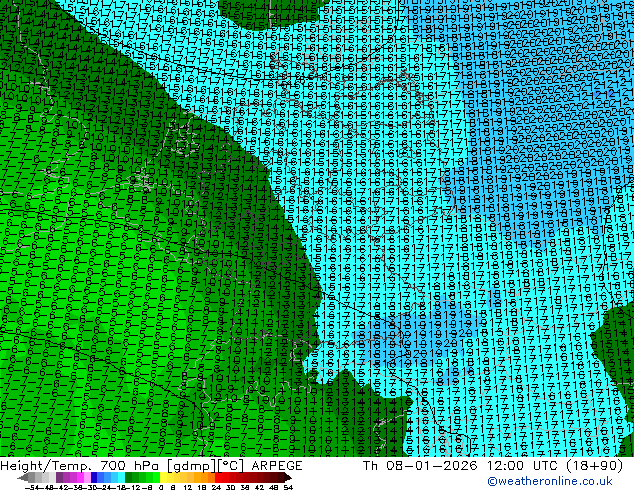
Task: Select the yellow swatch in the temperature legend
Action: 163,477
